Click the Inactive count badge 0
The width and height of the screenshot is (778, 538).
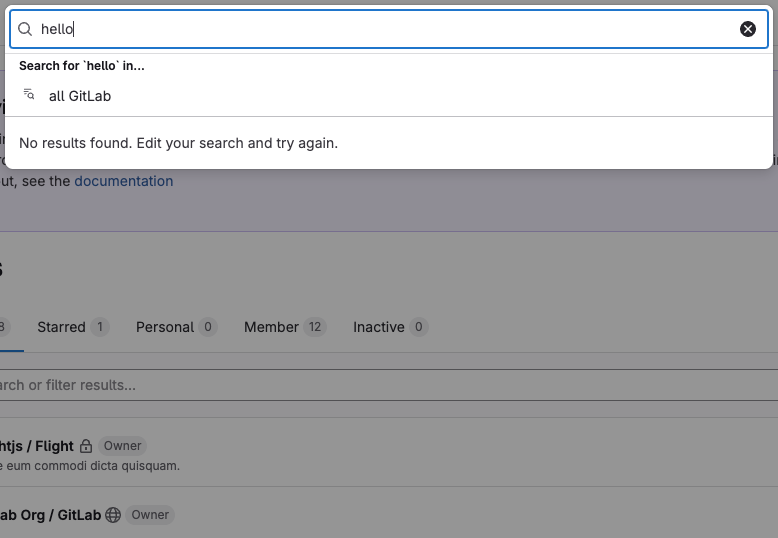click(x=419, y=327)
